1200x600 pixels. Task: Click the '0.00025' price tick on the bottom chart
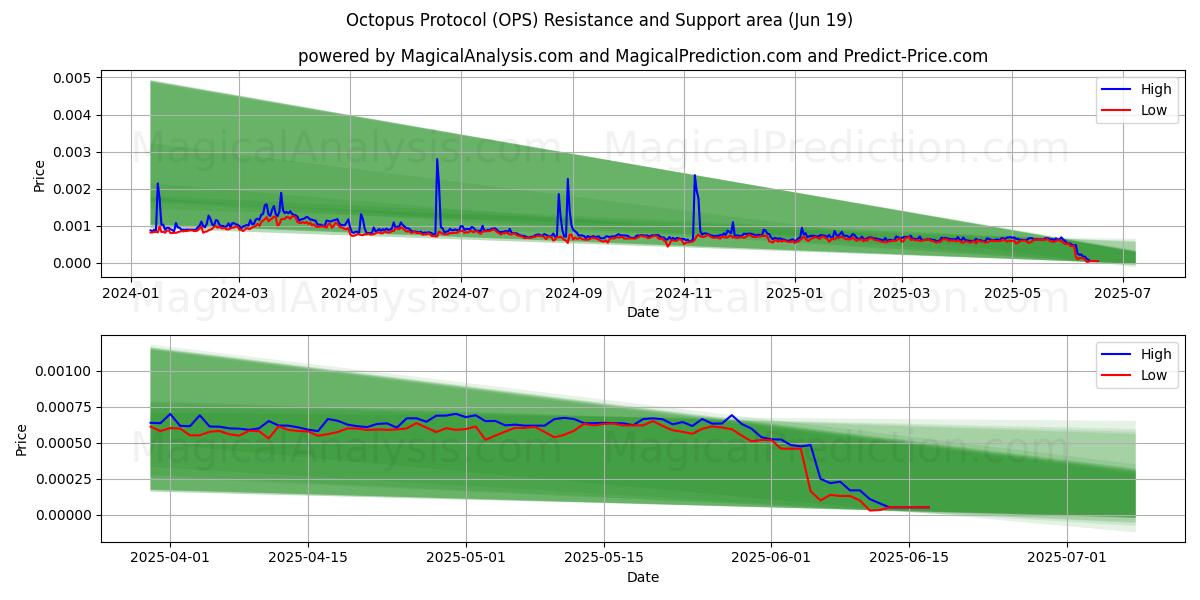(x=64, y=479)
